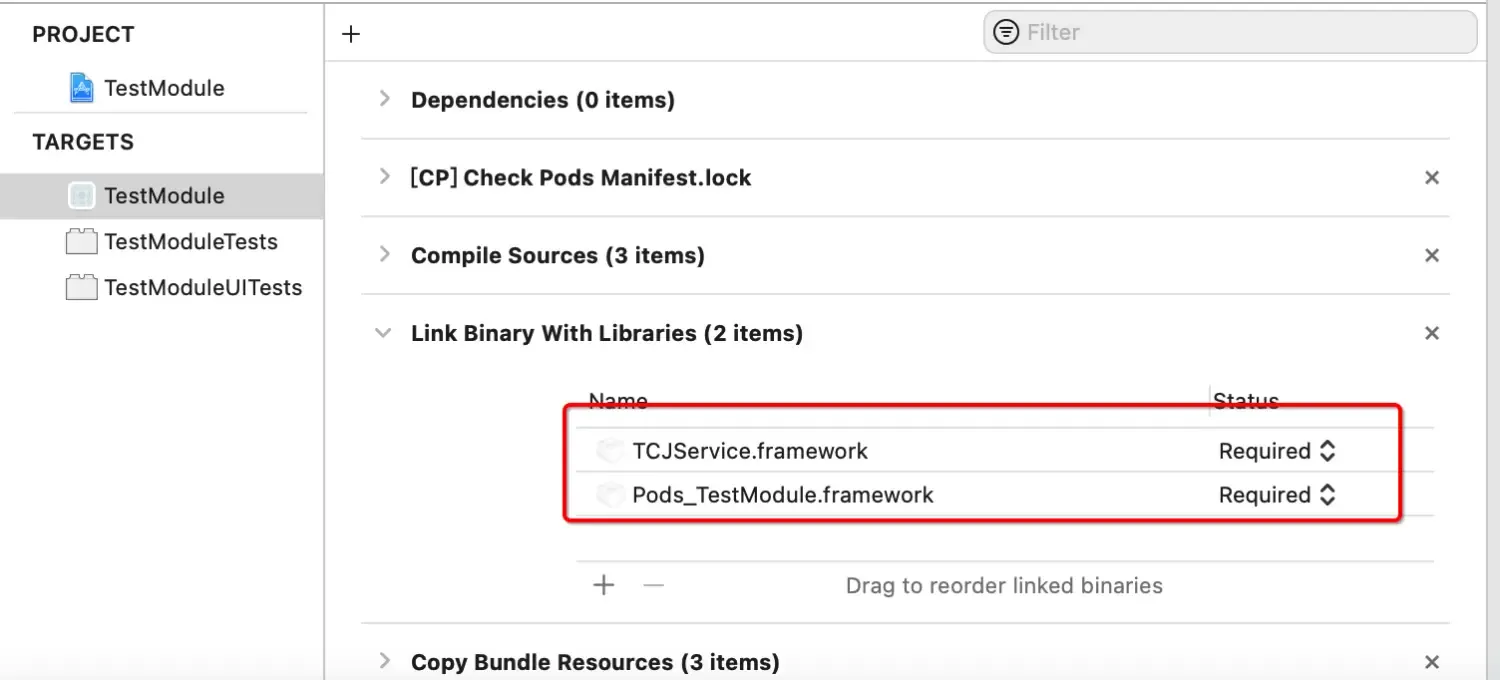Viewport: 1500px width, 680px height.
Task: Click the Filter text field
Action: [x=1240, y=32]
